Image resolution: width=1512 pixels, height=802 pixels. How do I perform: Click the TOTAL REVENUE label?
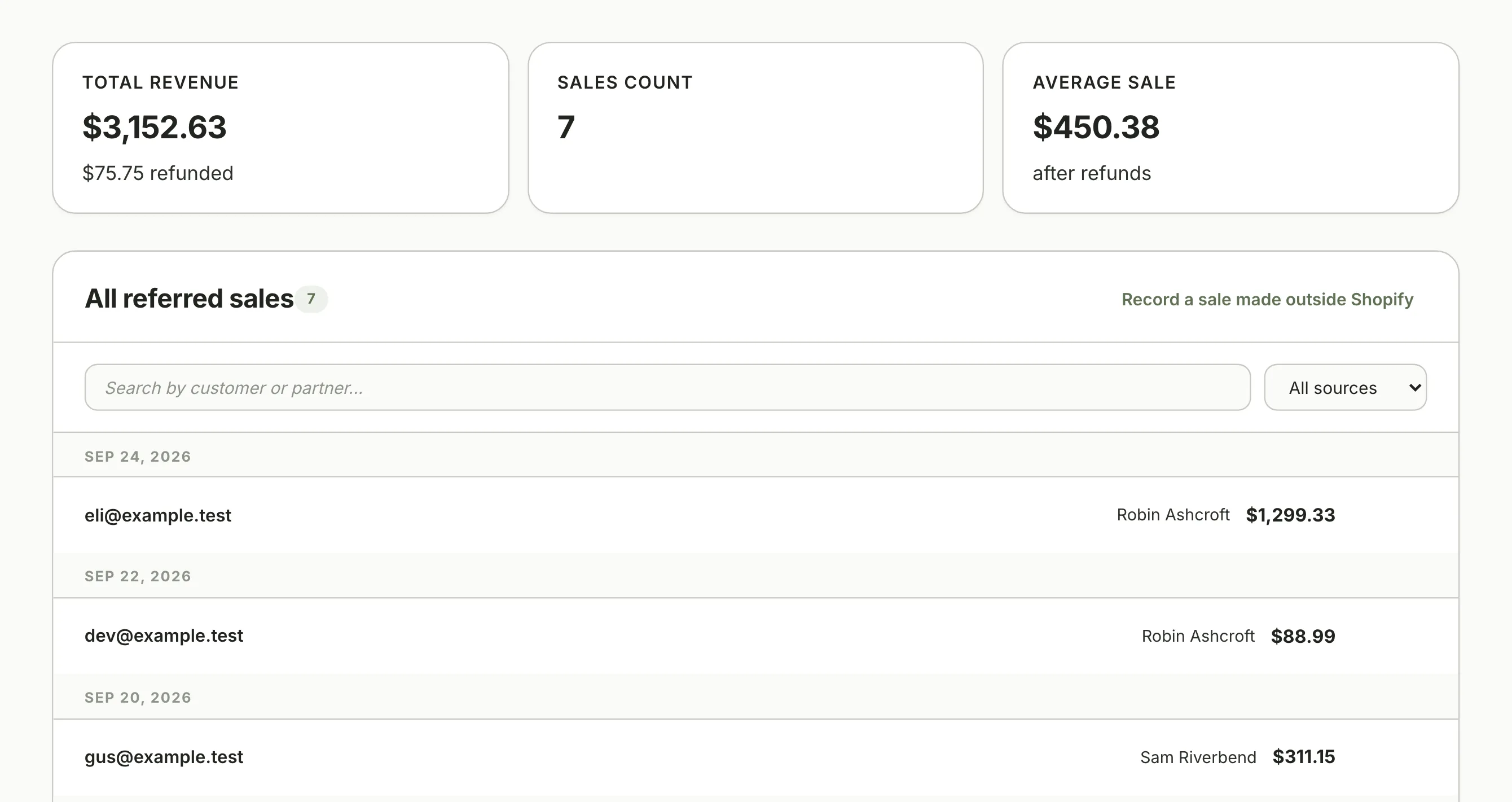point(160,83)
